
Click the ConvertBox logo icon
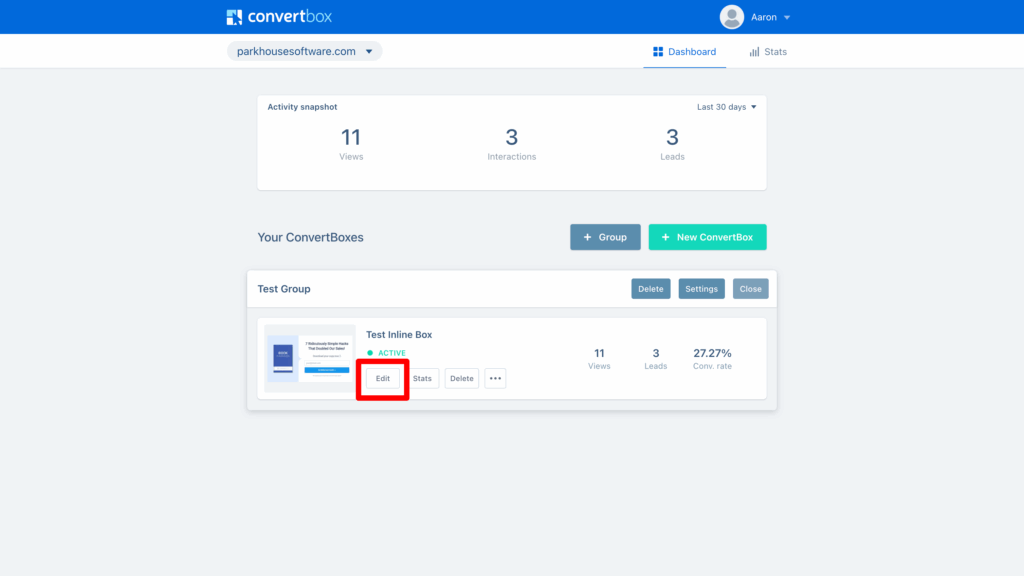[234, 17]
